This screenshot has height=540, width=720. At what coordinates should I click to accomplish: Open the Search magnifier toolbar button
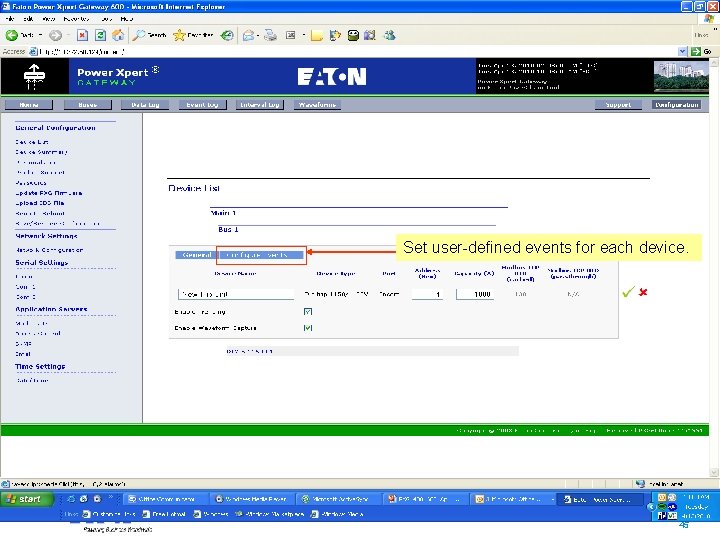pos(149,35)
